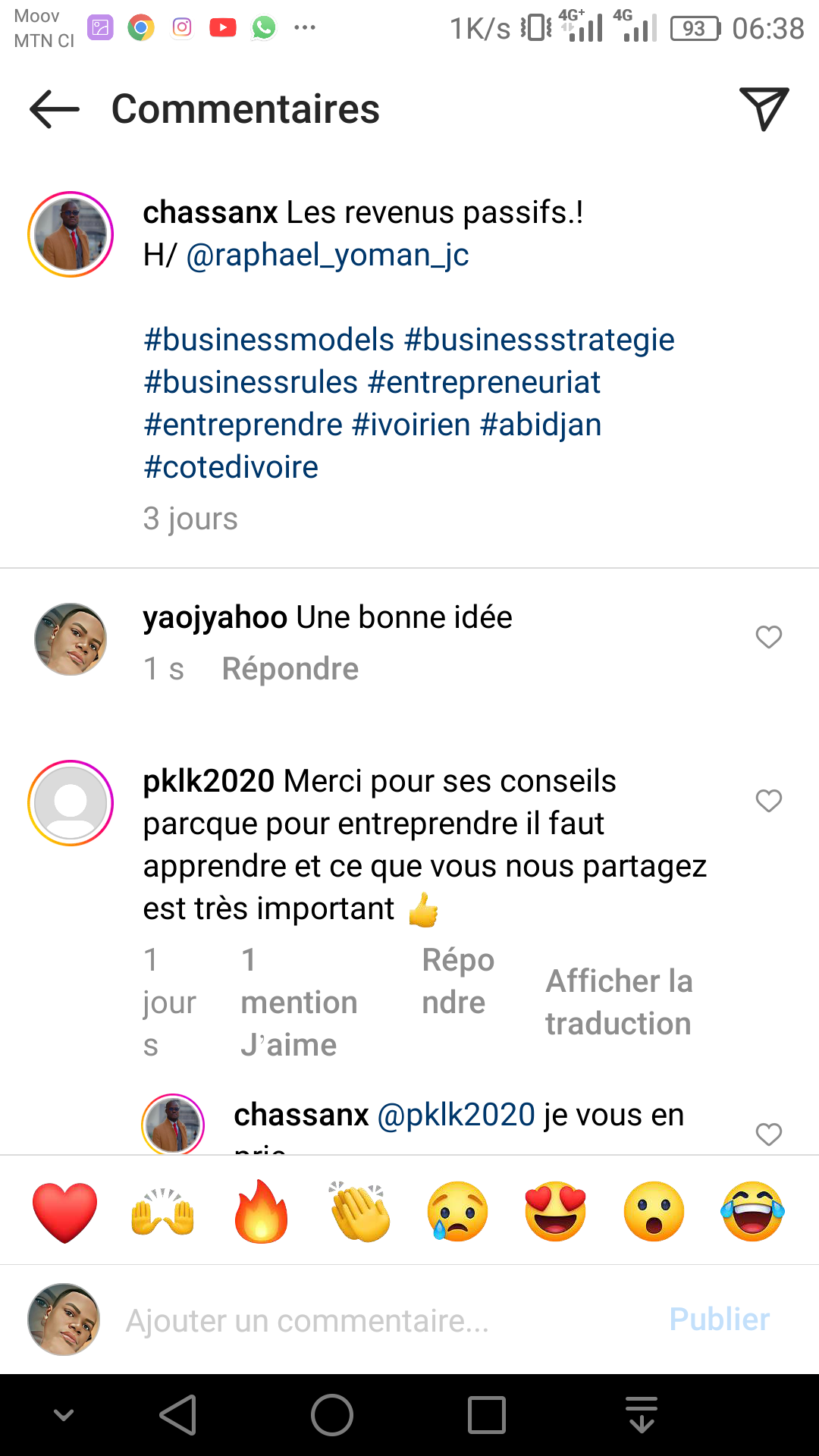Insert the fire emoji reaction
The height and width of the screenshot is (1456, 819).
pos(261,1211)
